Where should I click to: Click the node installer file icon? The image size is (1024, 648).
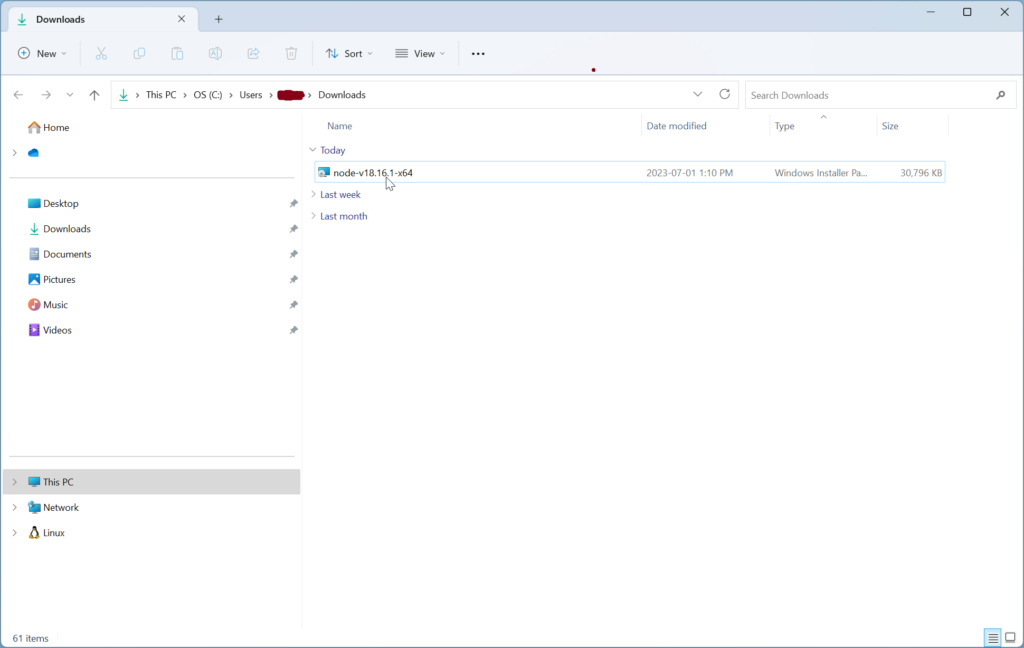(x=324, y=172)
